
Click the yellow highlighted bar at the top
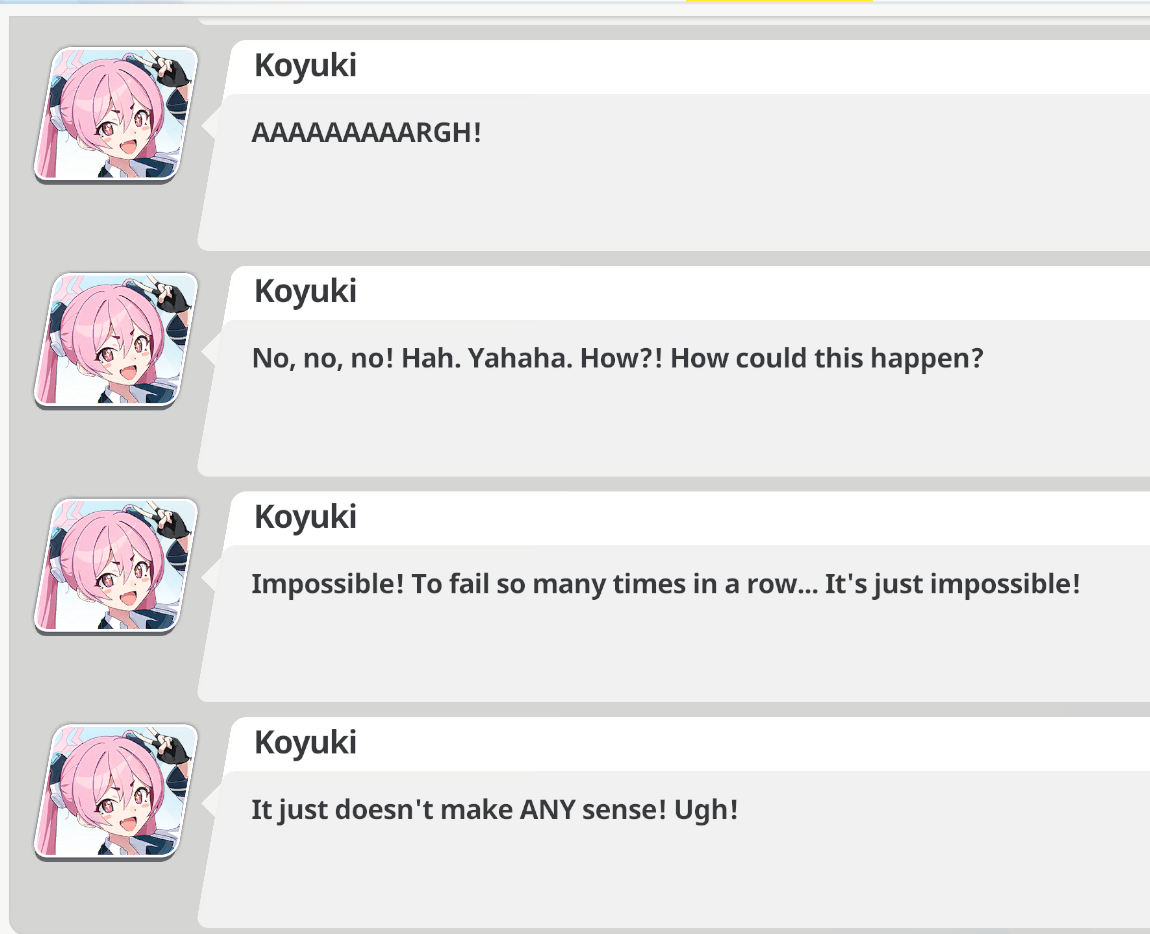[x=779, y=1]
